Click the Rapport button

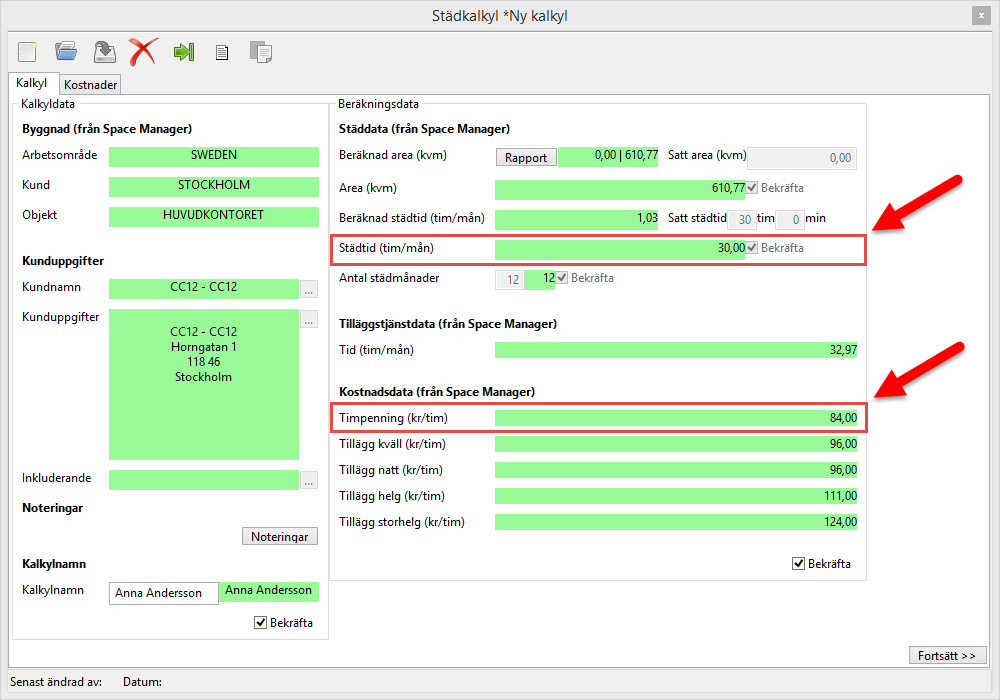526,157
